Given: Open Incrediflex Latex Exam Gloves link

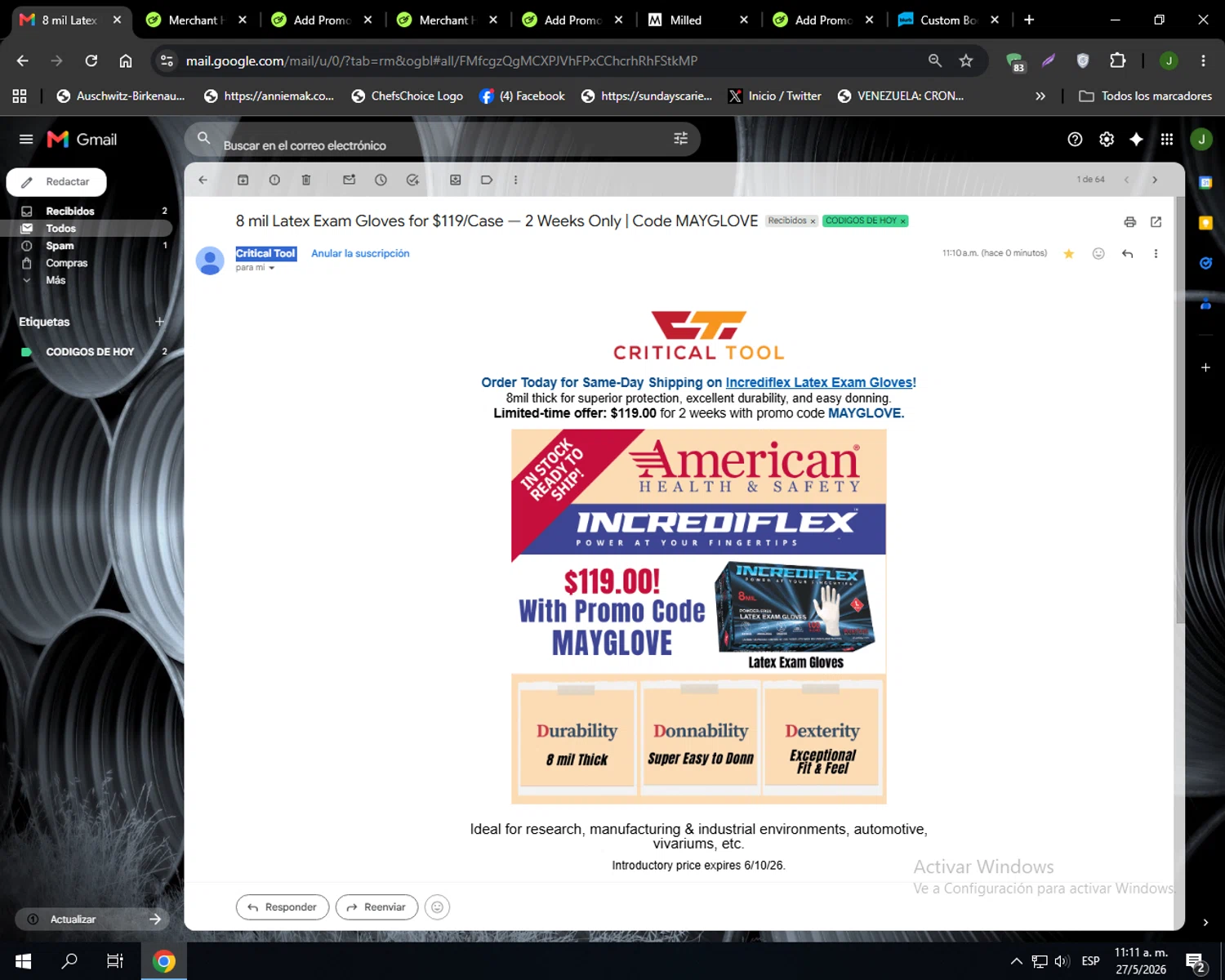Looking at the screenshot, I should [x=819, y=382].
